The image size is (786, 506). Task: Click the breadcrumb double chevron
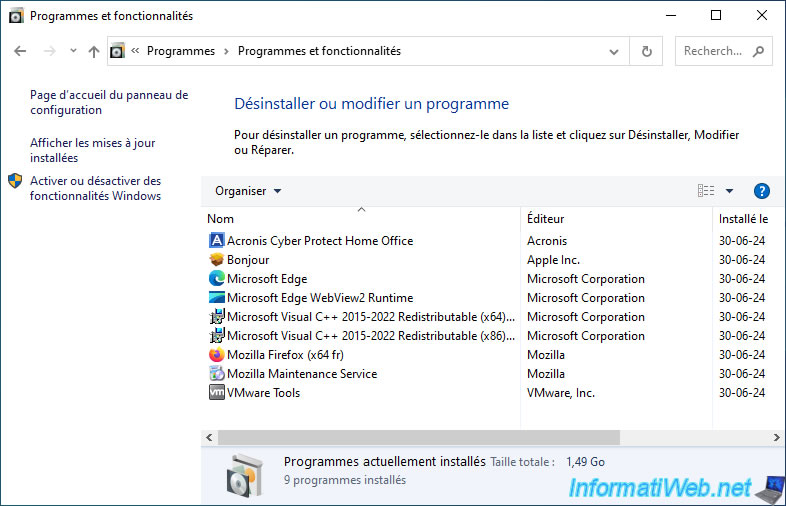pyautogui.click(x=135, y=51)
